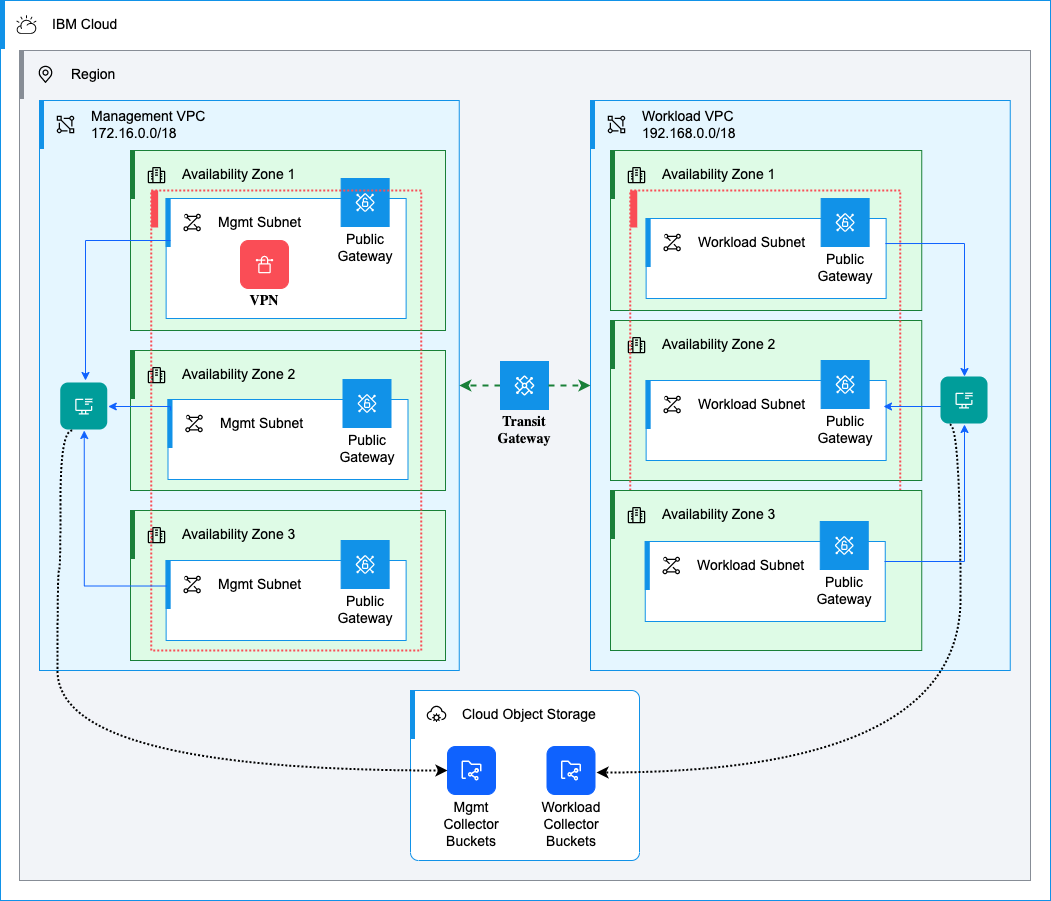Click the 'Cloud Object Storage' label
The height and width of the screenshot is (901, 1051).
tap(529, 715)
